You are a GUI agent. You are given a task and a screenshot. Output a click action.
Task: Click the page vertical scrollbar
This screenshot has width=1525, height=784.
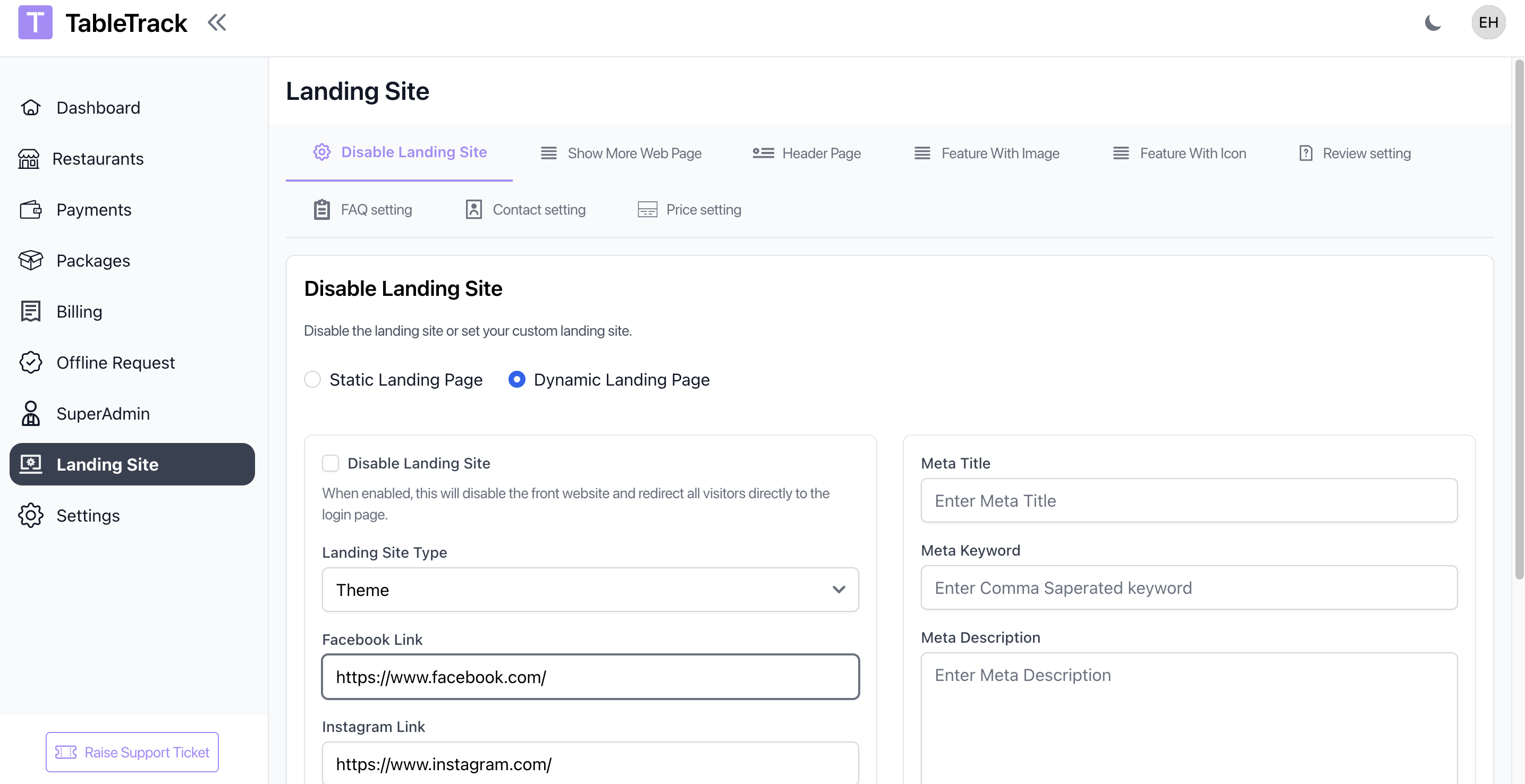coord(1519,320)
